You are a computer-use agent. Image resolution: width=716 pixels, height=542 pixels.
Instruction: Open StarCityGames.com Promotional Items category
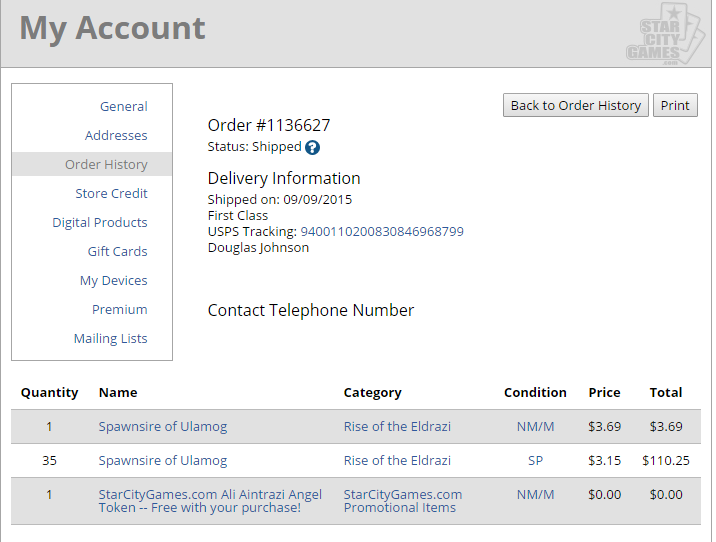403,501
